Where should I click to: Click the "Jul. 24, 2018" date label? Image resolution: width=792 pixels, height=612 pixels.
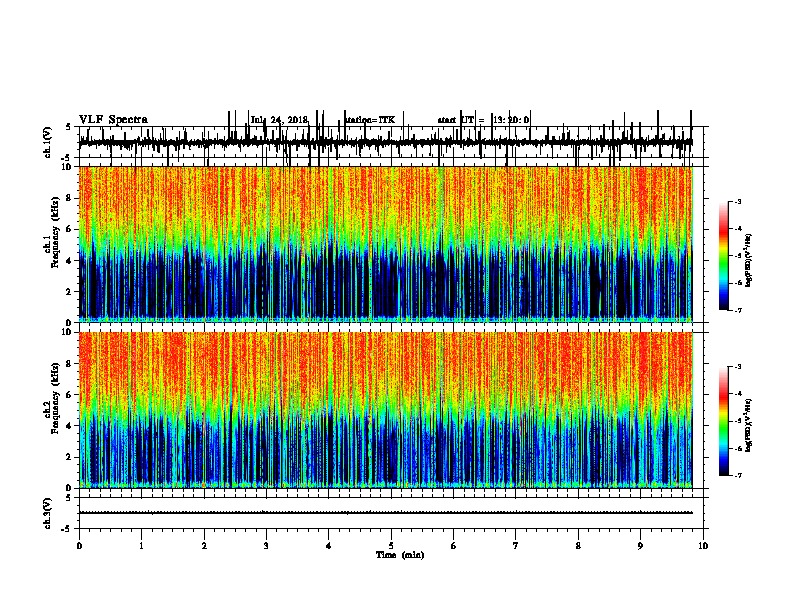click(x=279, y=120)
